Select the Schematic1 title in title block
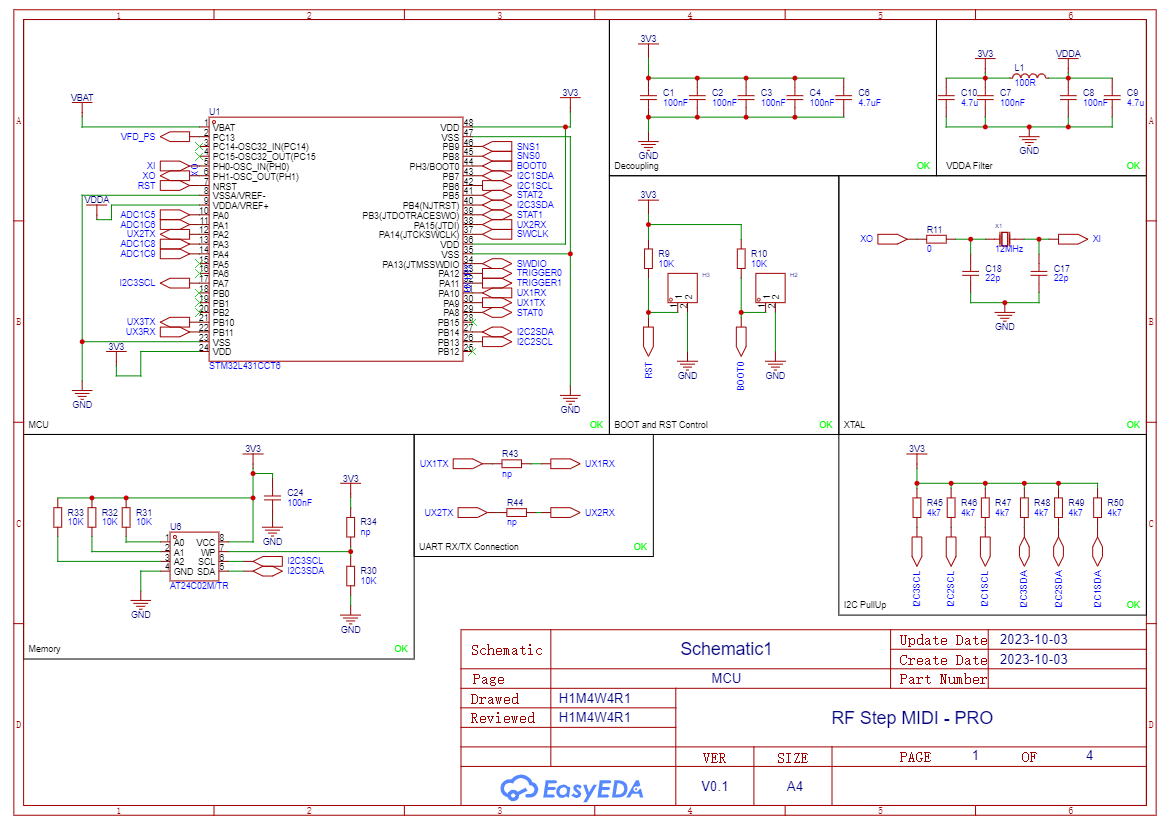 pyautogui.click(x=726, y=649)
